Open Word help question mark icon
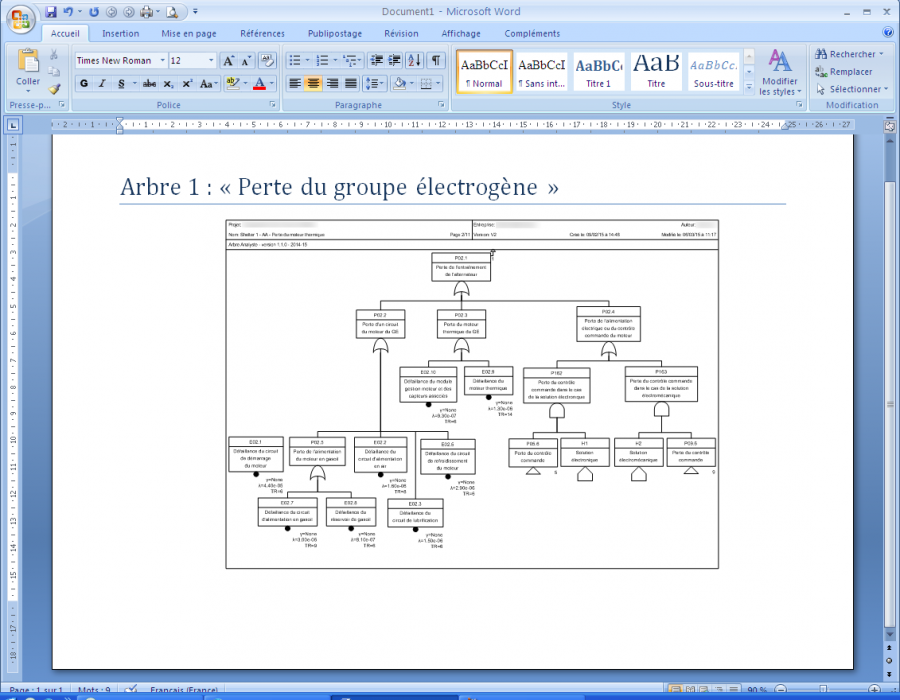Image resolution: width=900 pixels, height=700 pixels. point(886,33)
